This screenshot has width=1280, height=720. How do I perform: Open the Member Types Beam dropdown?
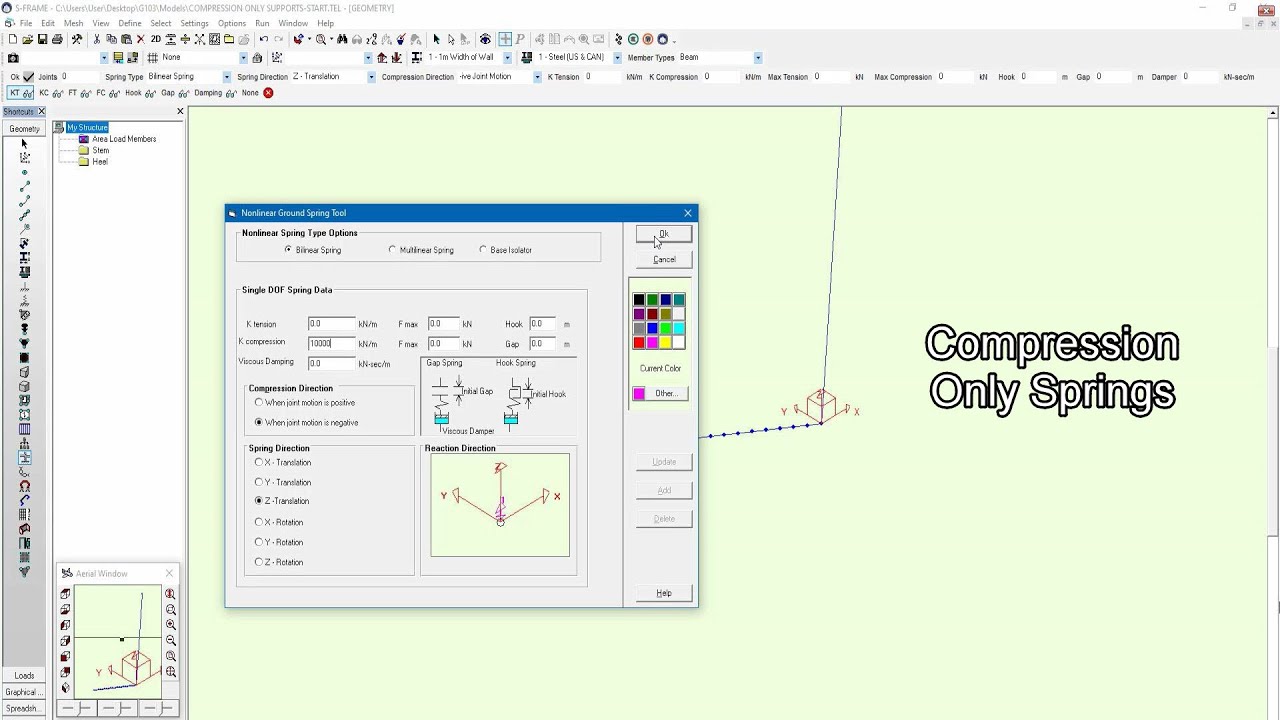coord(758,58)
